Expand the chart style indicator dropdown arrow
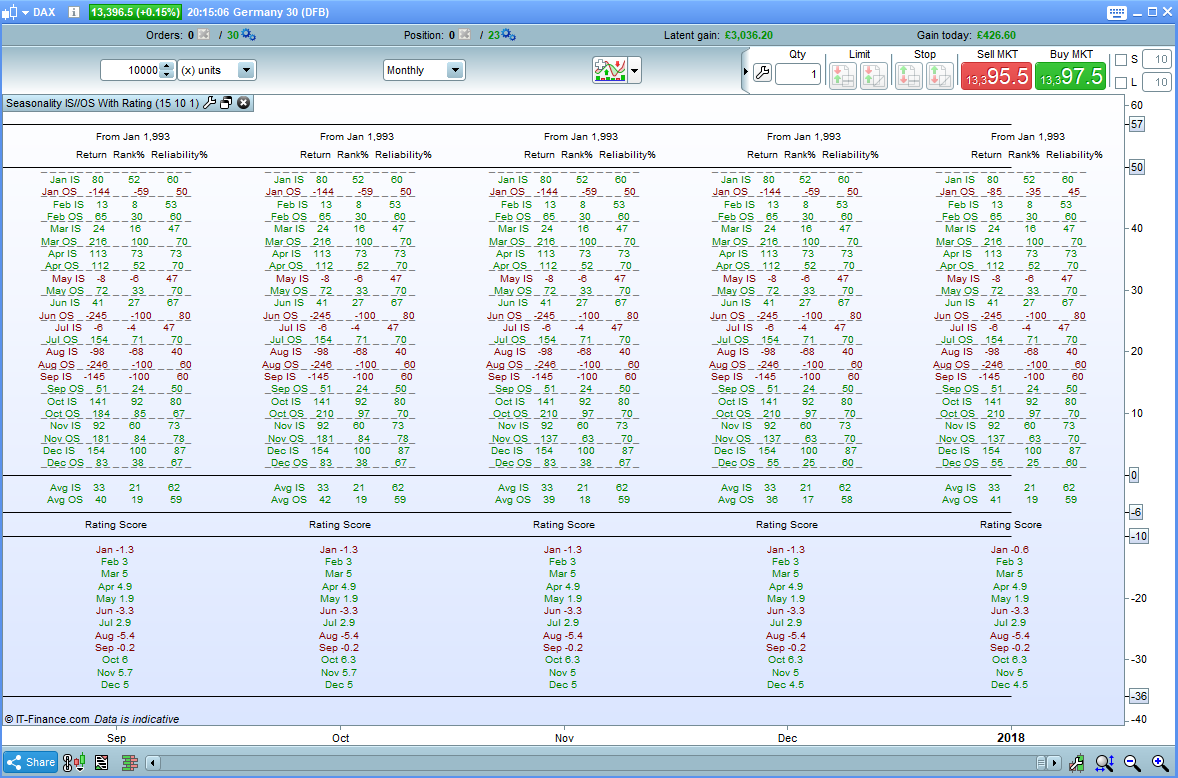Image resolution: width=1178 pixels, height=778 pixels. (635, 70)
